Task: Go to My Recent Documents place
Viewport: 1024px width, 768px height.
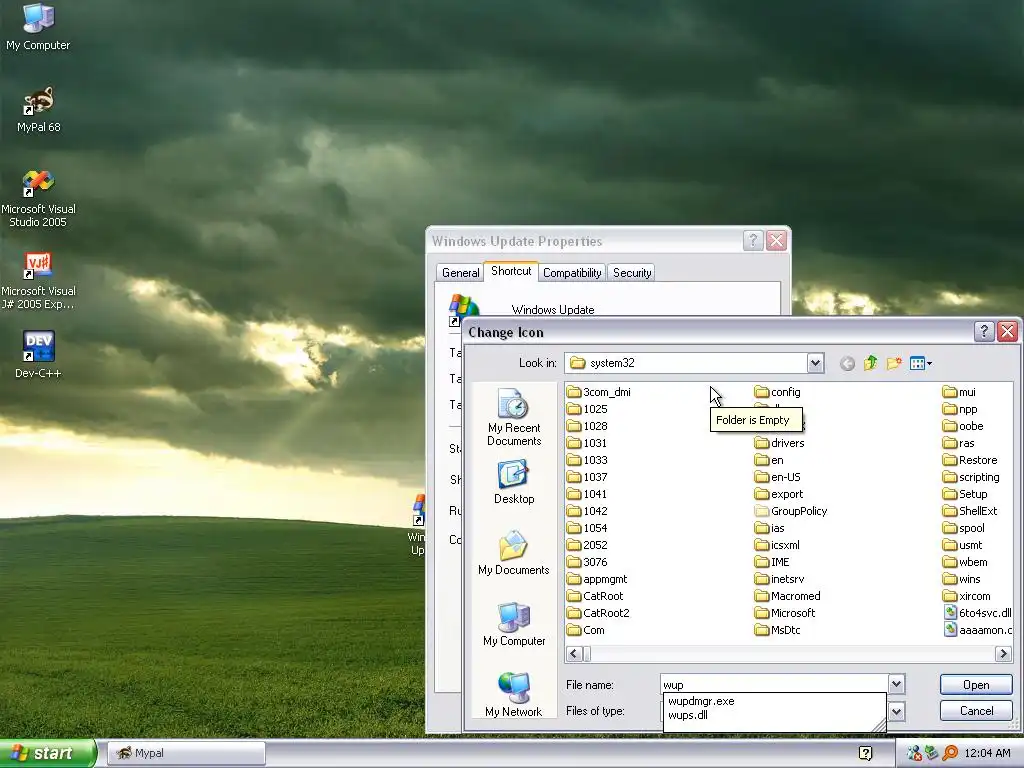Action: [514, 417]
